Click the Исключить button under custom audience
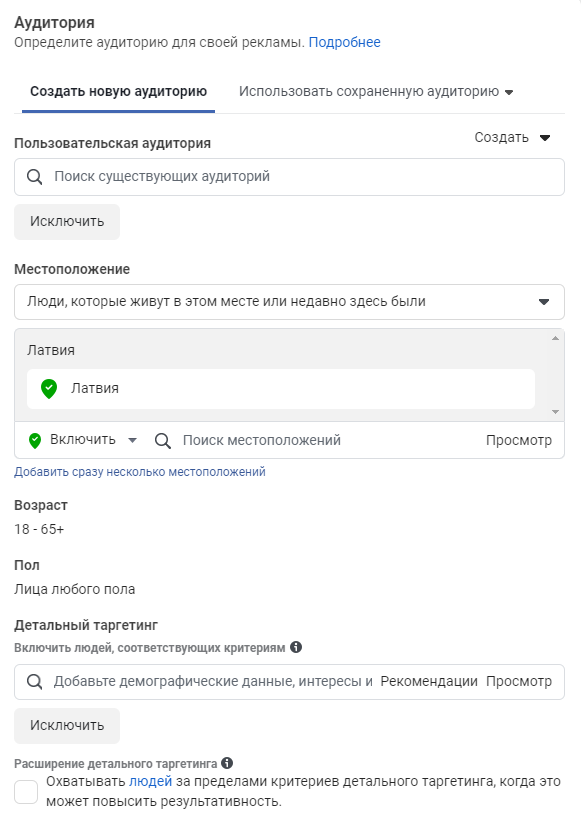The image size is (581, 818). pos(67,222)
